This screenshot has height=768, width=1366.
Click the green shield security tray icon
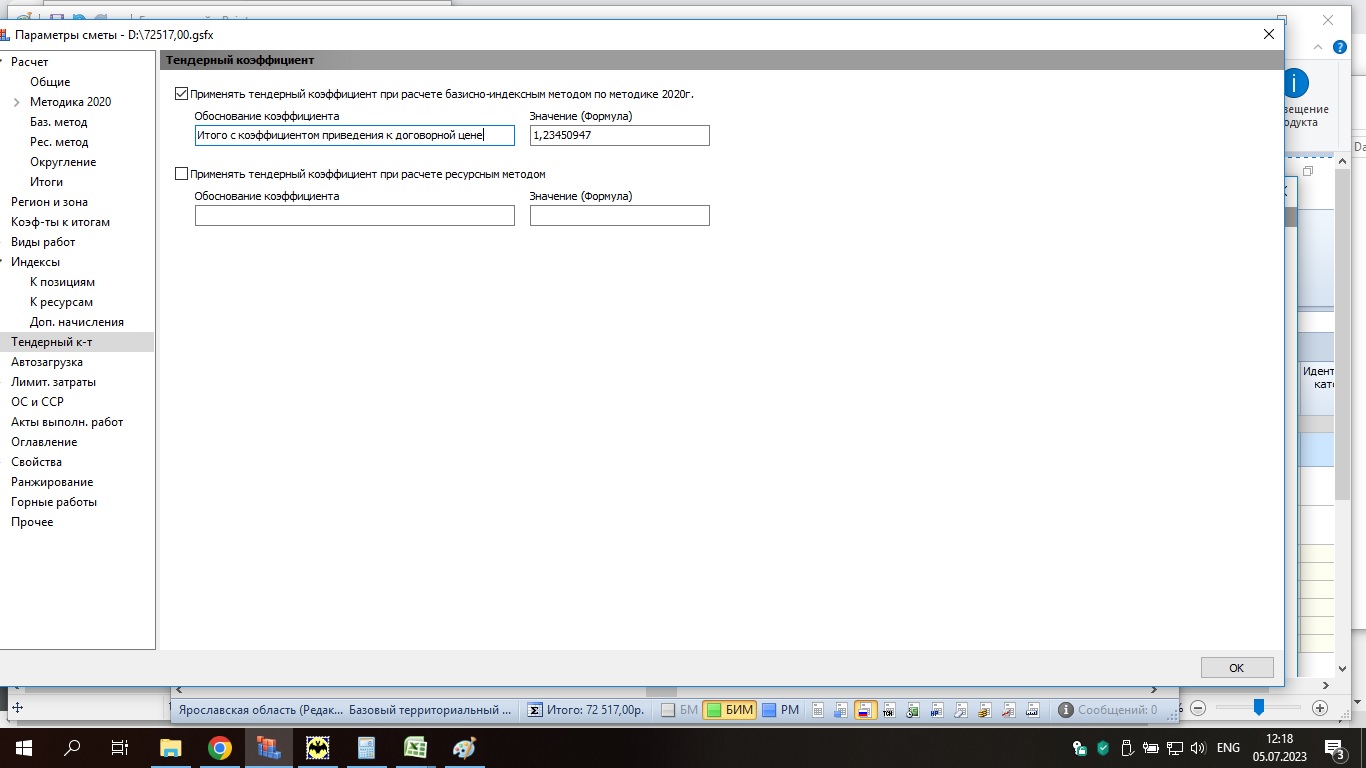point(1103,748)
